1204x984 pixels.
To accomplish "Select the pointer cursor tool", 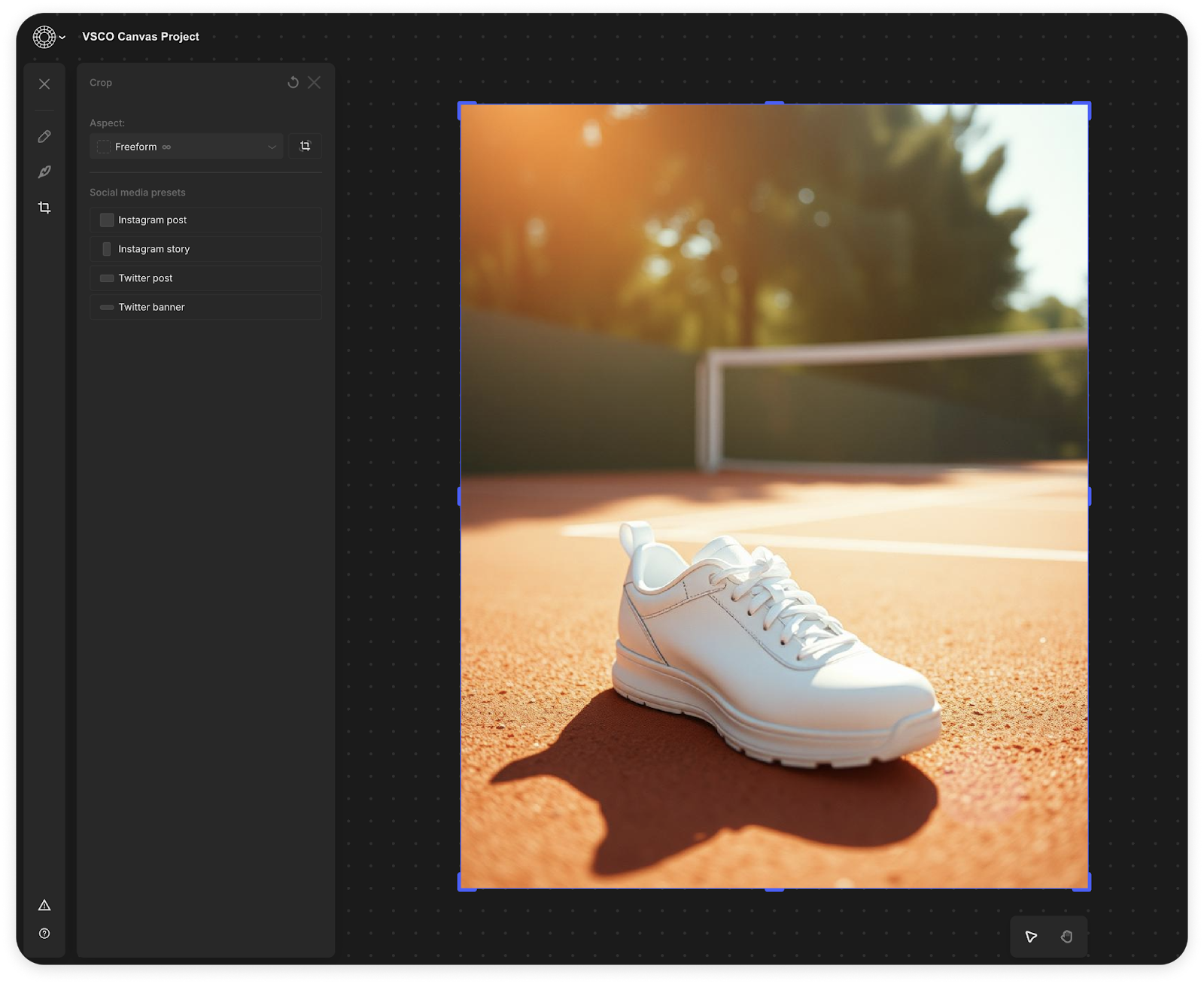I will (x=1031, y=937).
